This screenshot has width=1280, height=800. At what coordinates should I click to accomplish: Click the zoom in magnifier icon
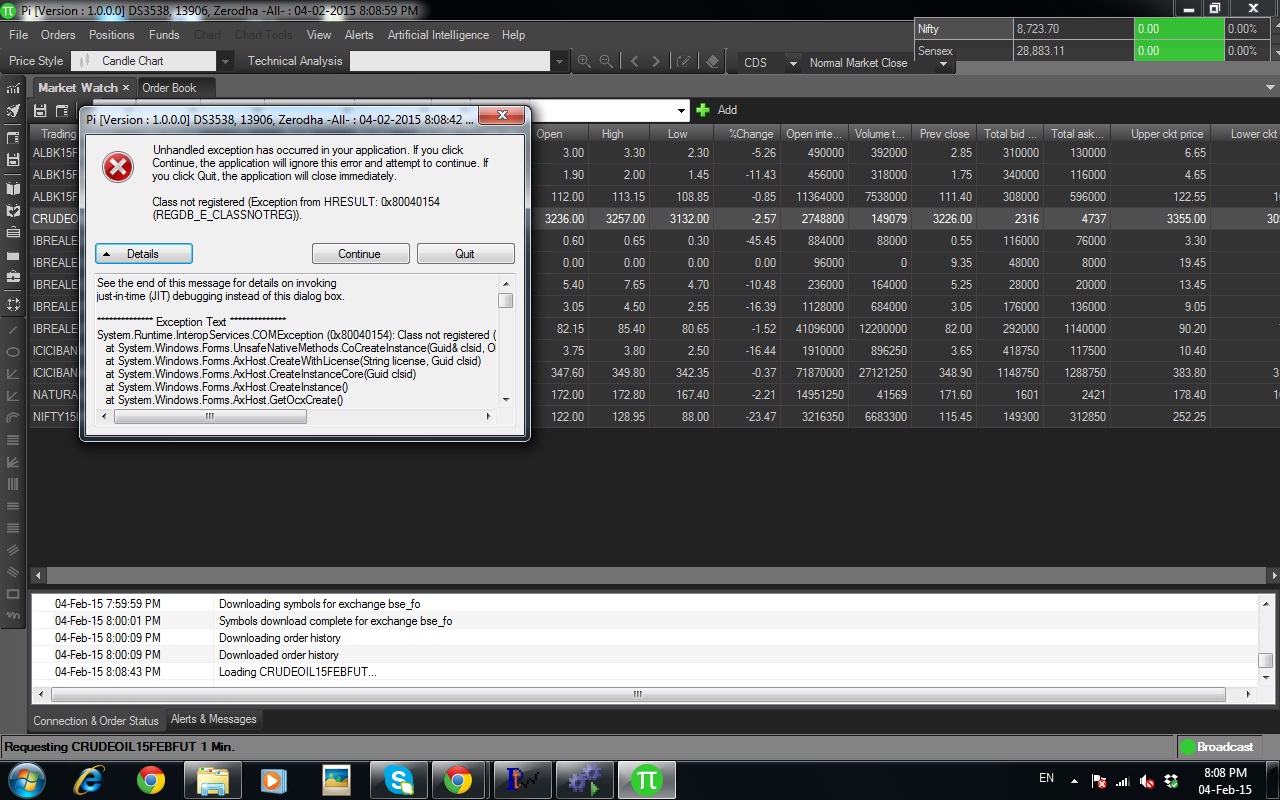click(584, 62)
